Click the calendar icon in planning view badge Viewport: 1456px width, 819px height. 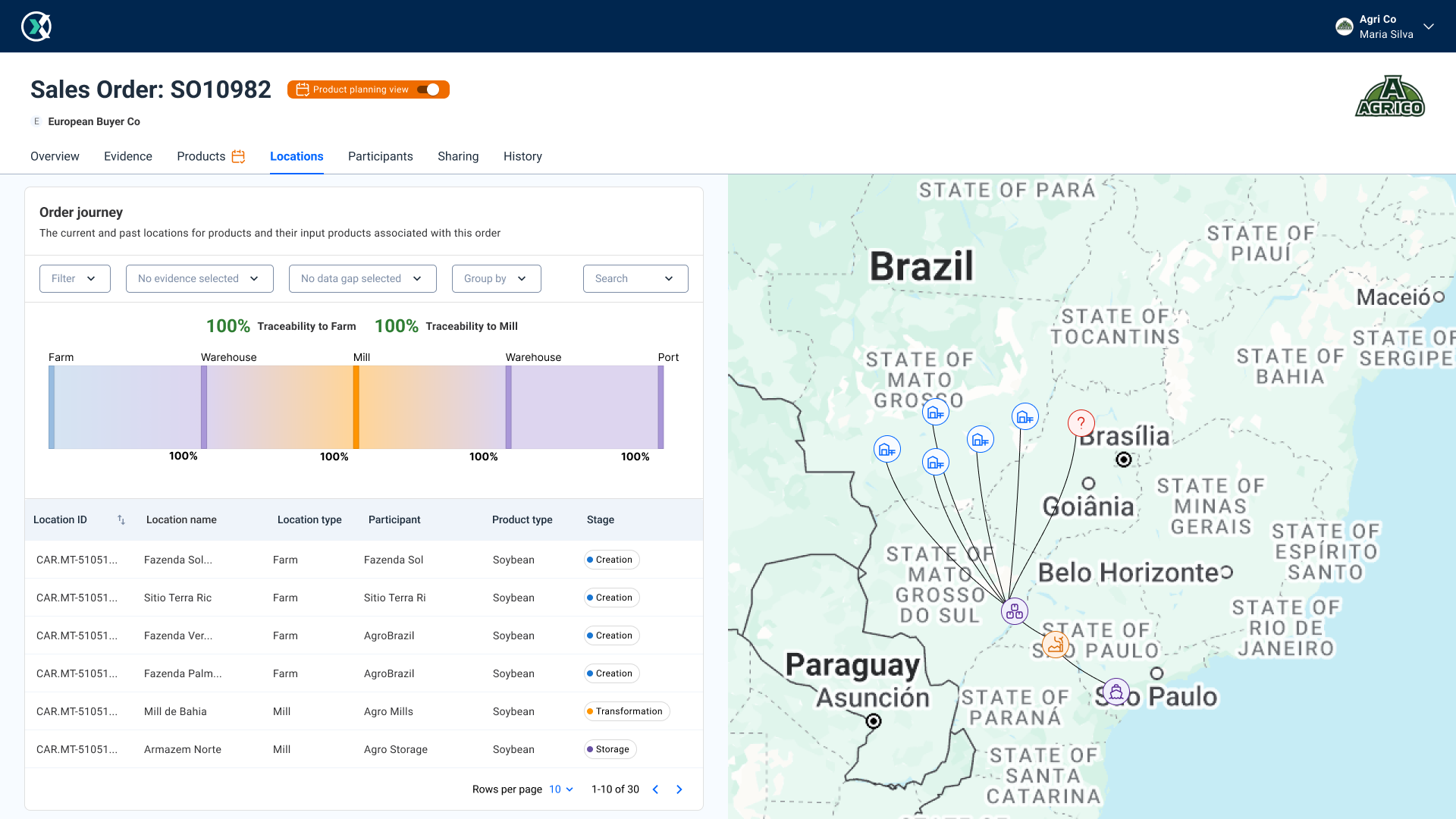pyautogui.click(x=303, y=89)
